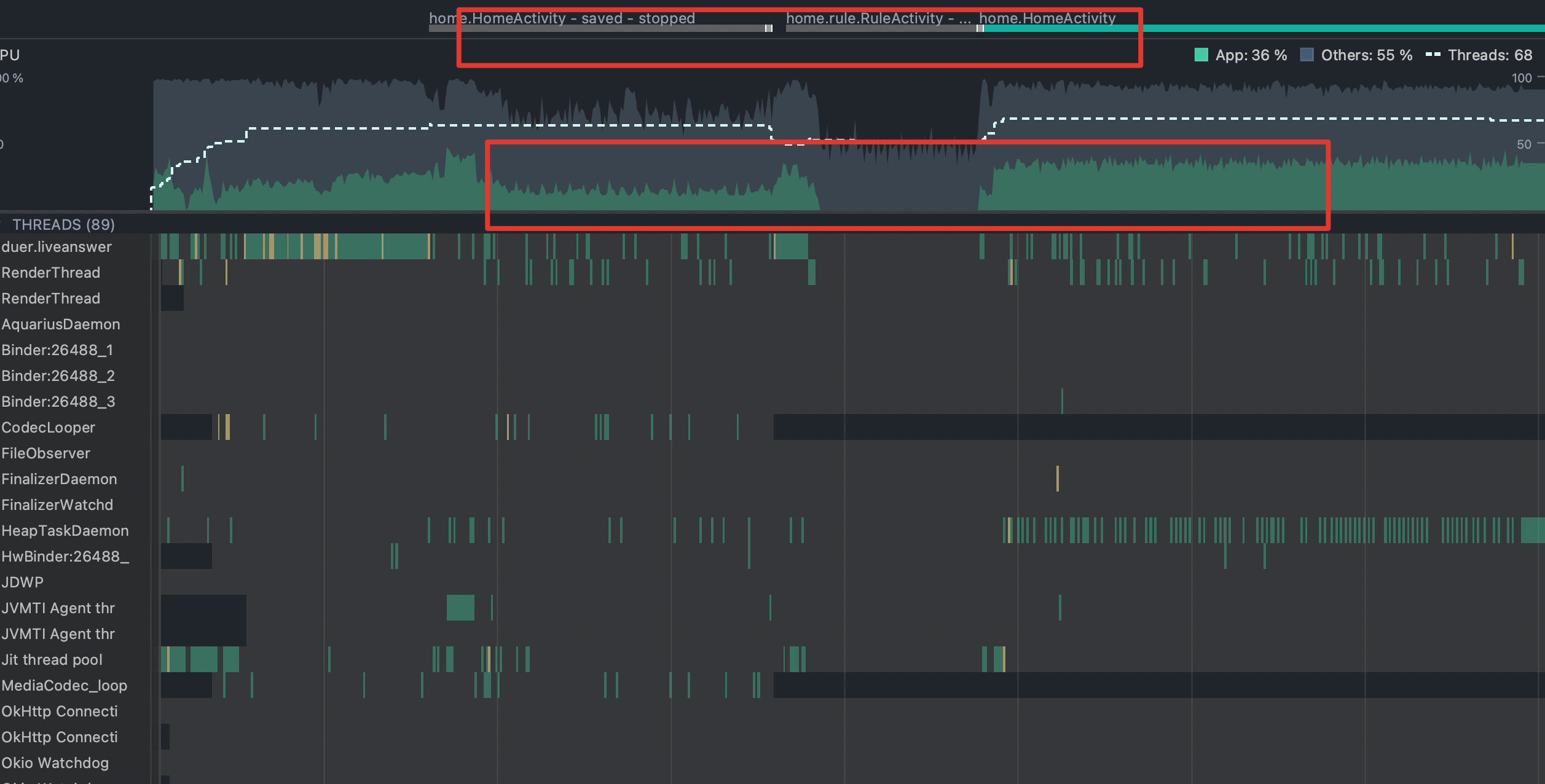The image size is (1545, 784).
Task: Click the Binder:26488_1 thread row
Action: (x=57, y=350)
